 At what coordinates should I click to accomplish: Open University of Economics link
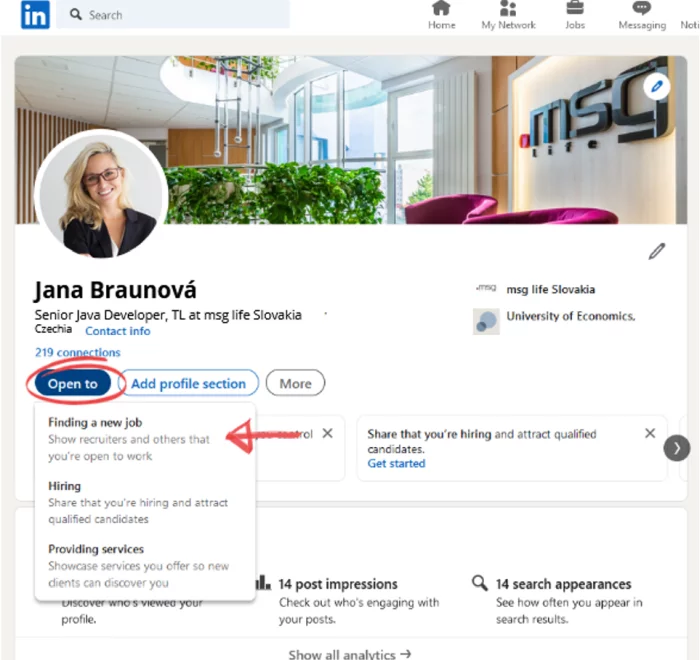[571, 316]
